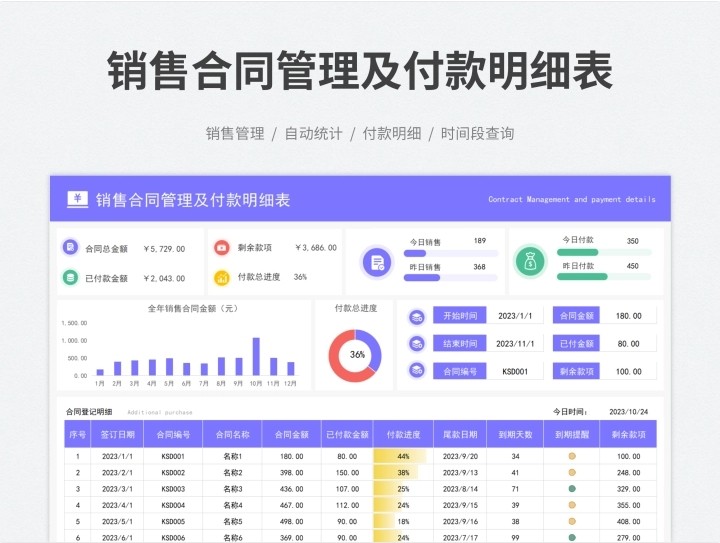Click the 付款总进度 yellow chart icon

pos(222,277)
